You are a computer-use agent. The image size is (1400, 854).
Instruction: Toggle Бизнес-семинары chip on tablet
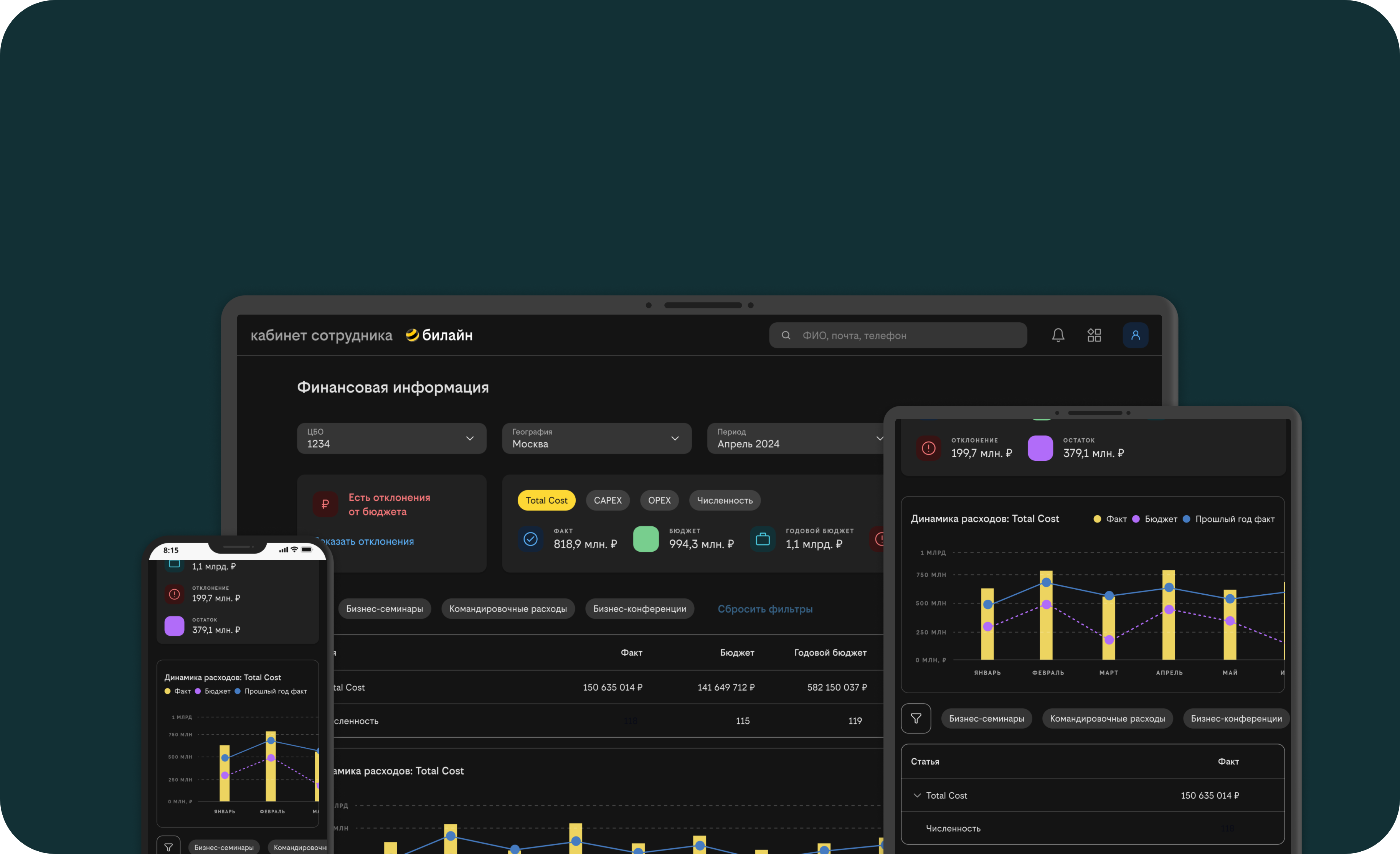[986, 718]
